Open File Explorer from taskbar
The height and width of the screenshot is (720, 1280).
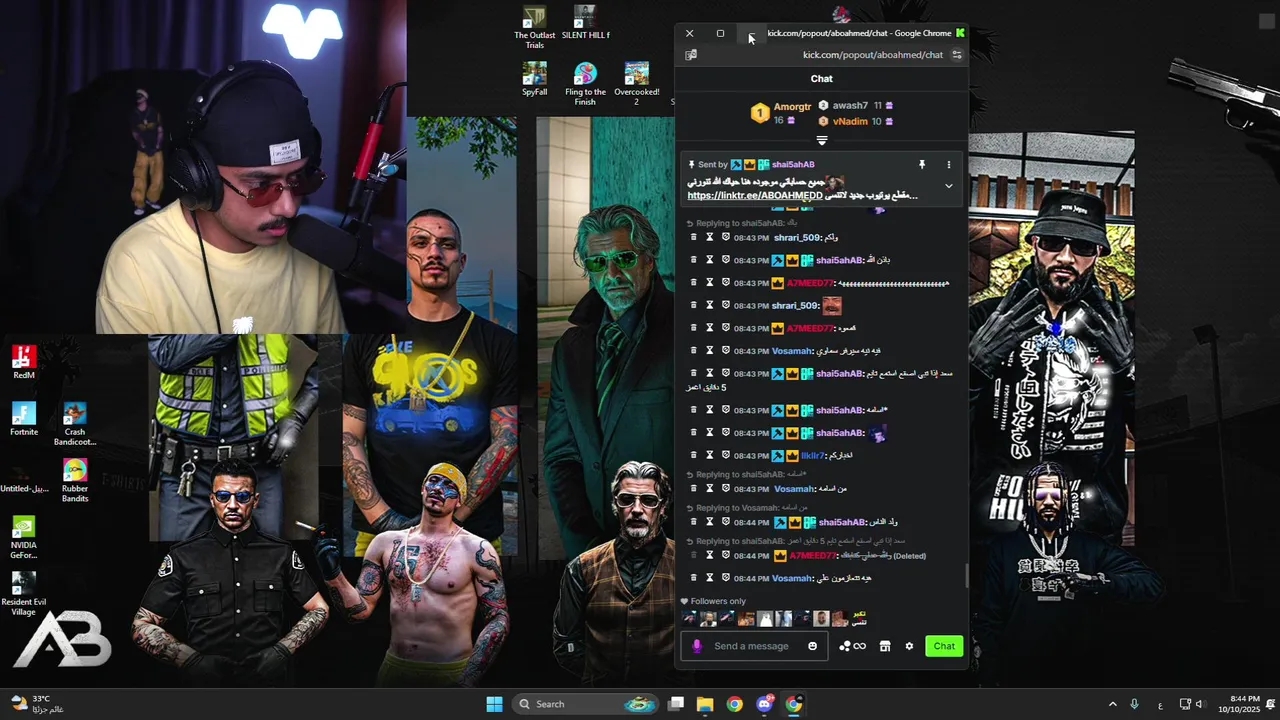705,704
